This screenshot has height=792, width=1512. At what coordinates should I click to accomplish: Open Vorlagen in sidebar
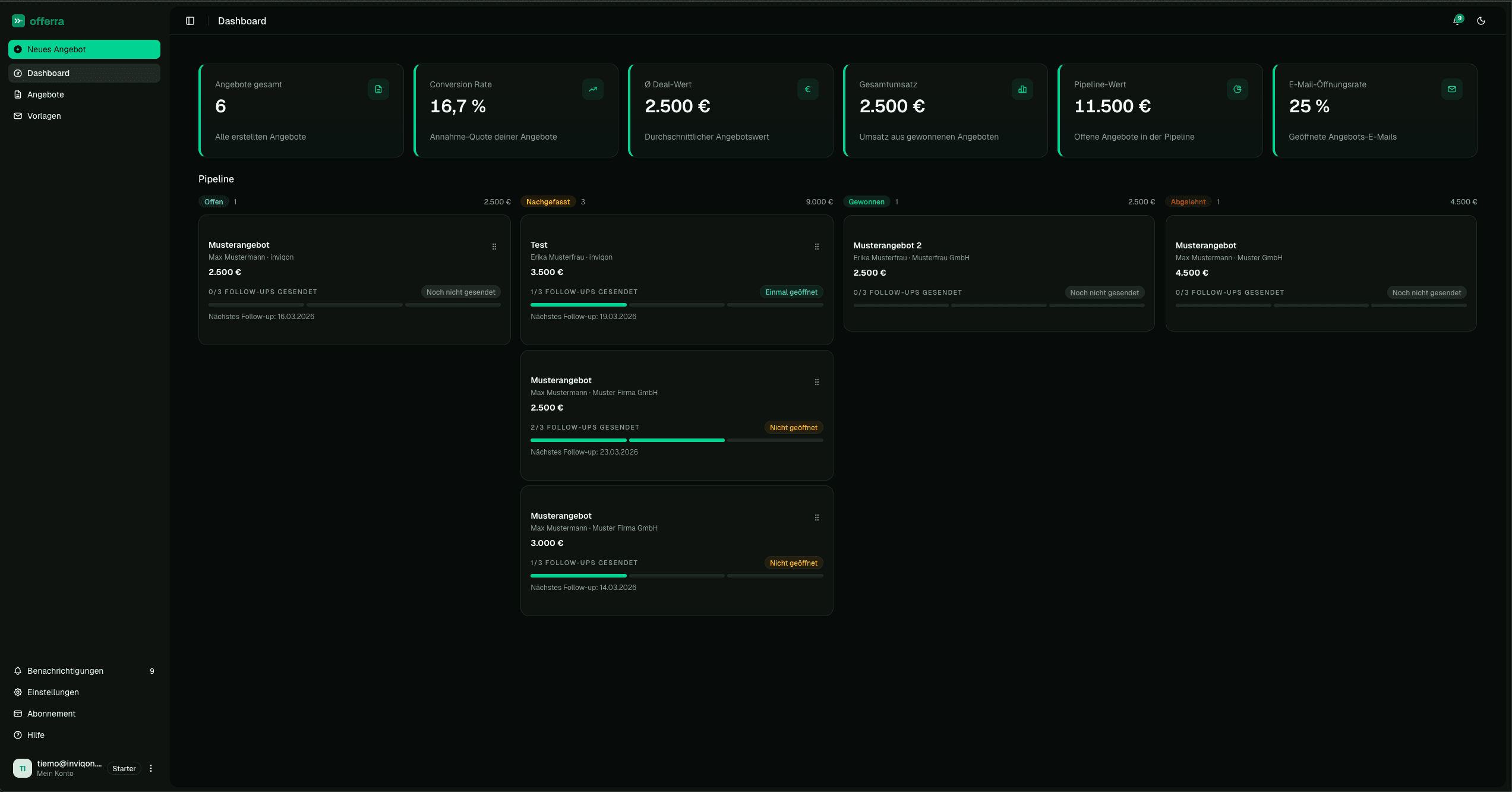point(44,116)
